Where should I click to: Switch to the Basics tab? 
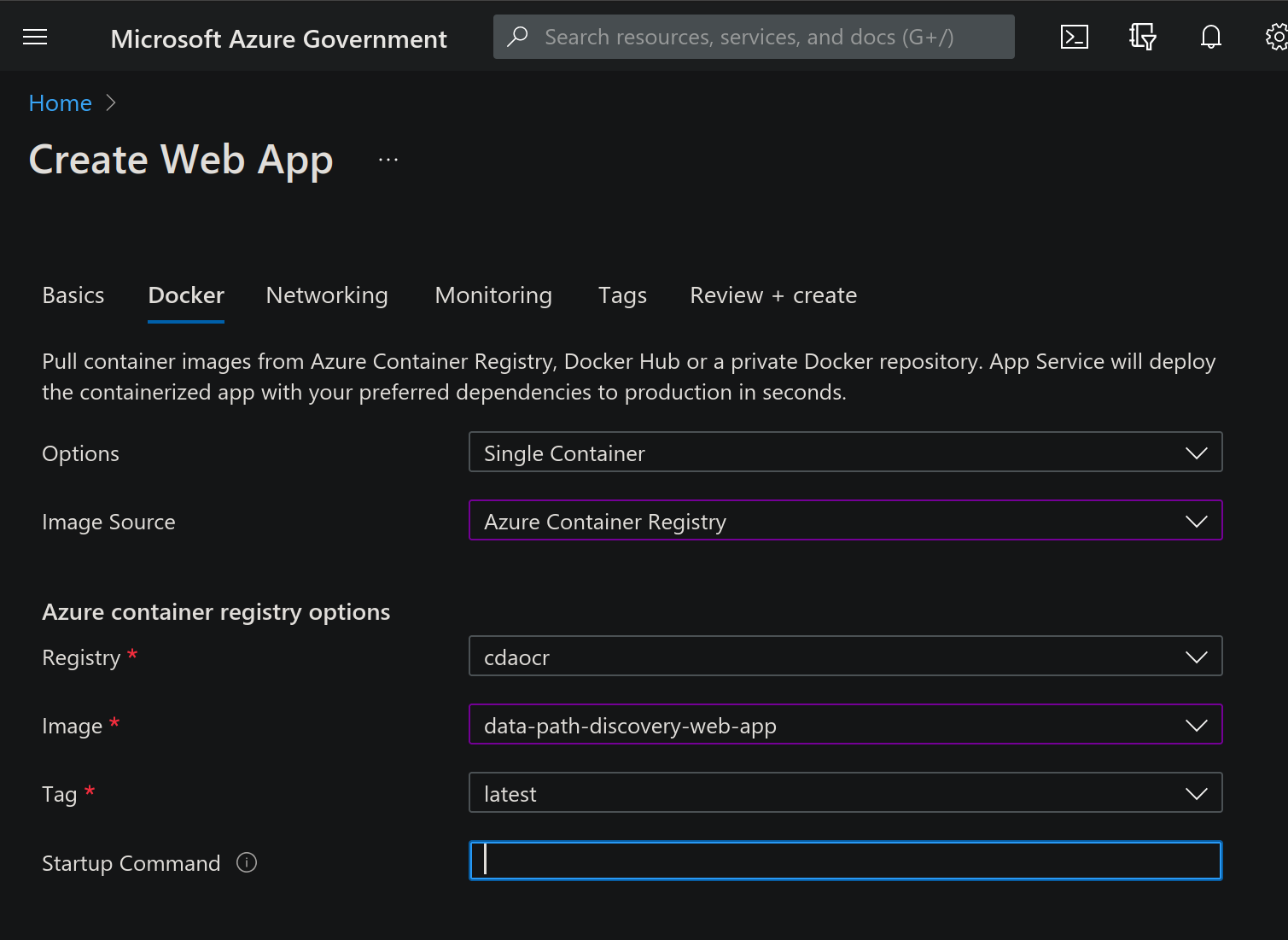click(x=73, y=295)
